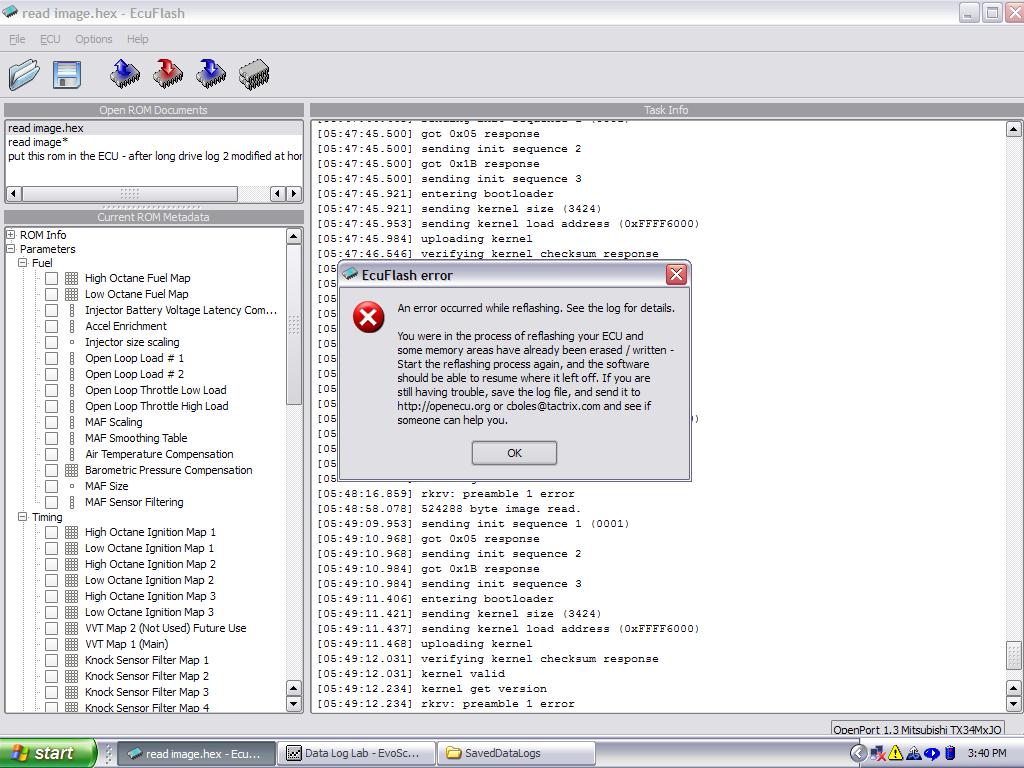
Task: Expand hidden system tray icons arrow
Action: tap(859, 753)
